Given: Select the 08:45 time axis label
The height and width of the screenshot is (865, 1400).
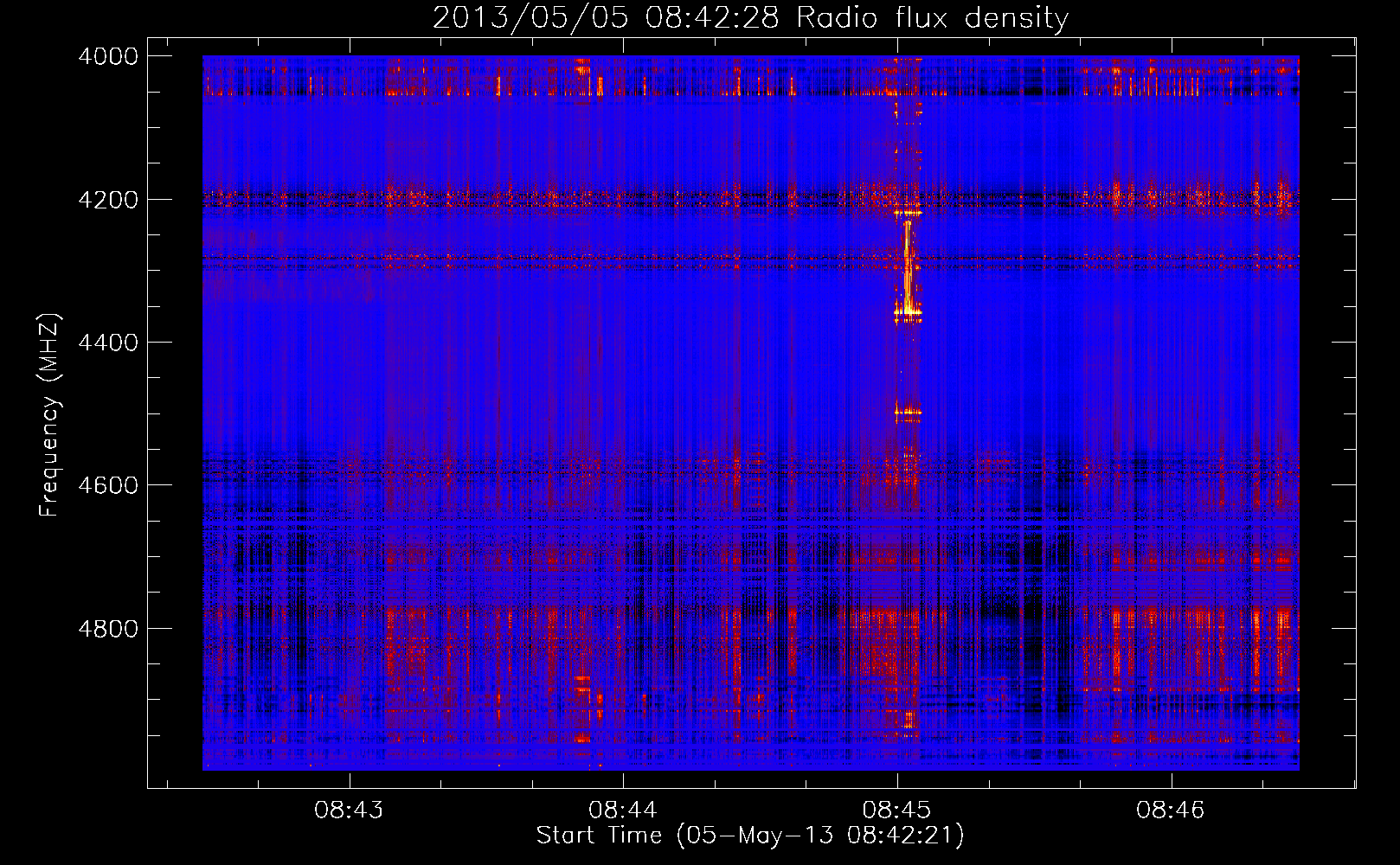Looking at the screenshot, I should [x=897, y=811].
